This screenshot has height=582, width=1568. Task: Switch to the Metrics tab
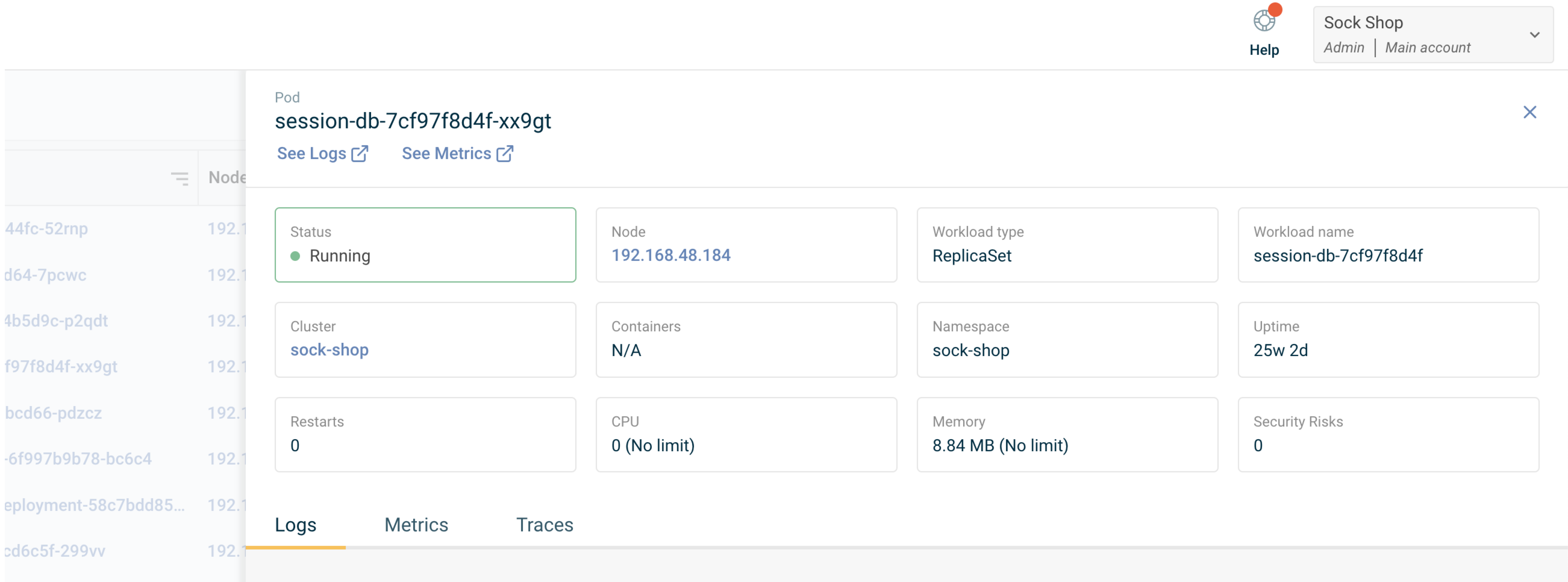416,525
